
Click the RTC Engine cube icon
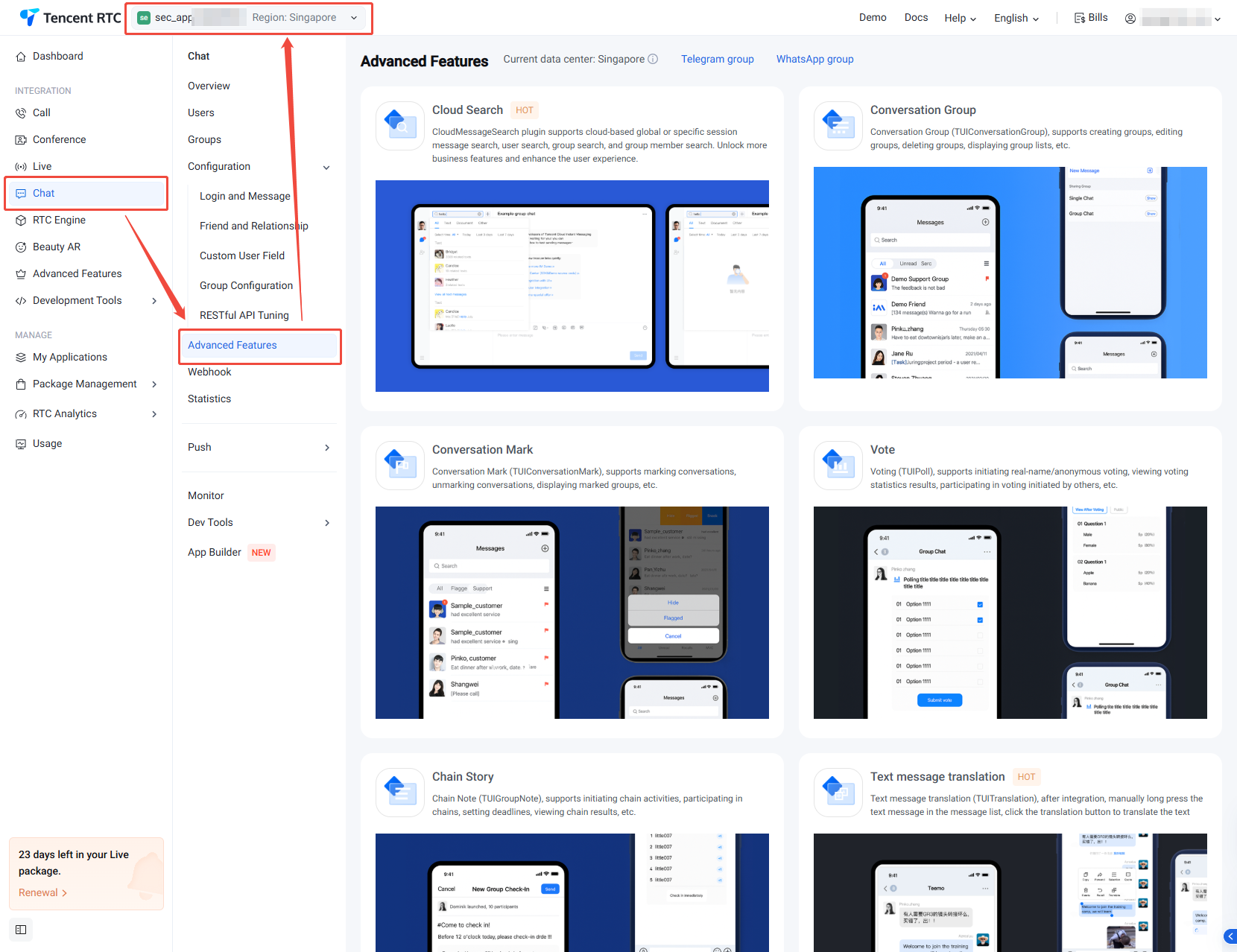[x=21, y=220]
